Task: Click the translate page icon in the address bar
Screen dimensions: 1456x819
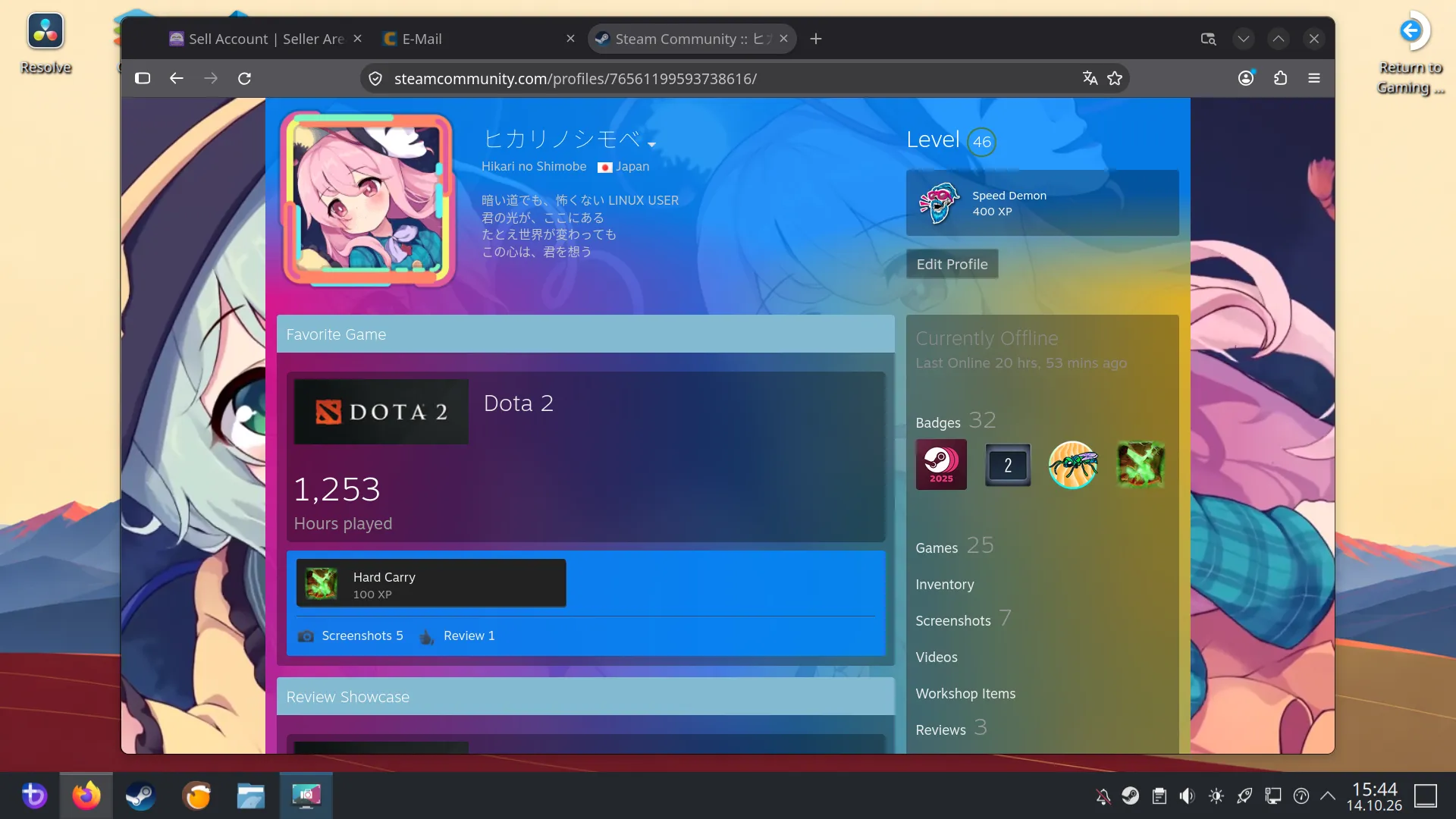Action: coord(1090,78)
